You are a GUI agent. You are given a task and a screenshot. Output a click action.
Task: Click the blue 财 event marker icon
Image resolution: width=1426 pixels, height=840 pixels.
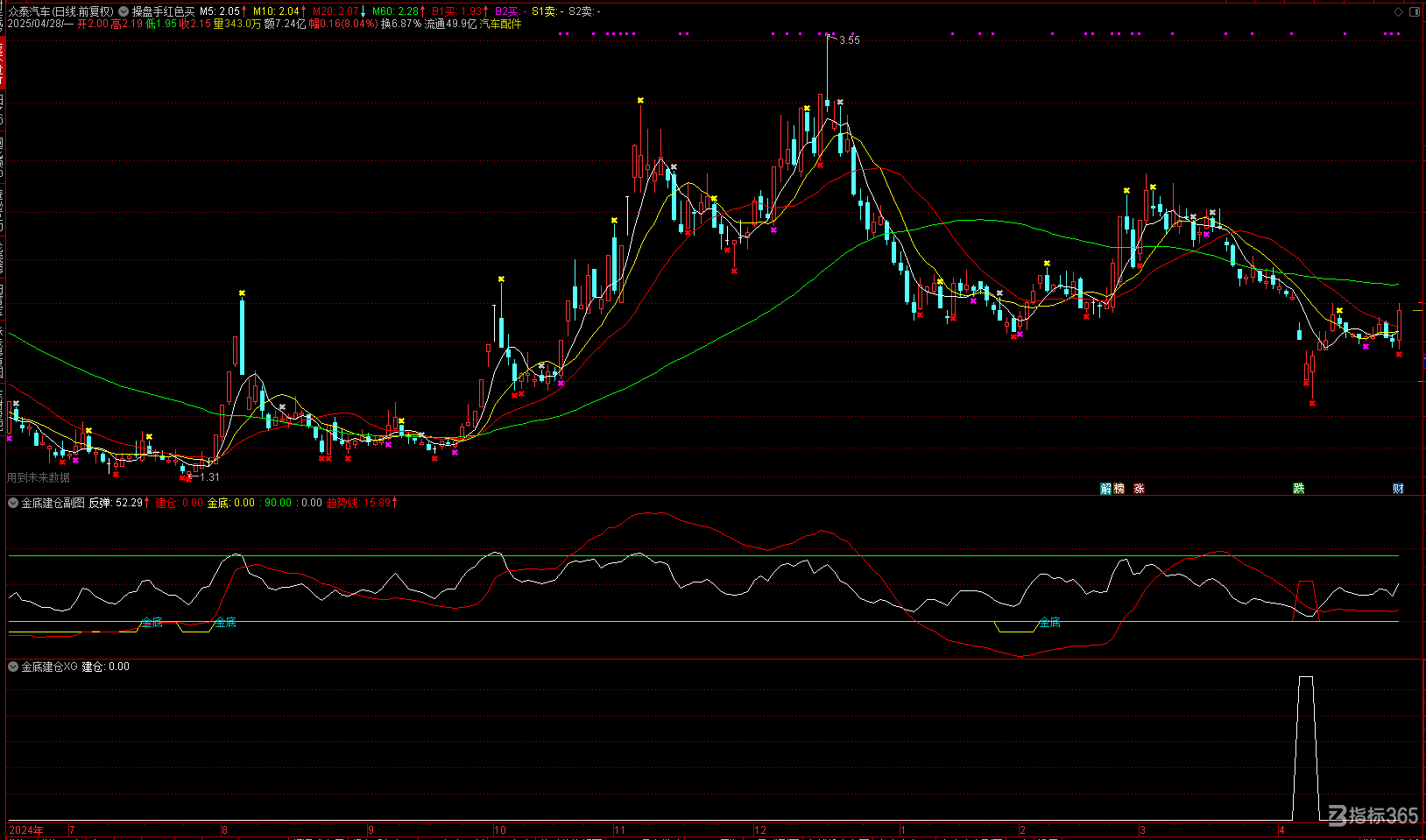(1398, 489)
